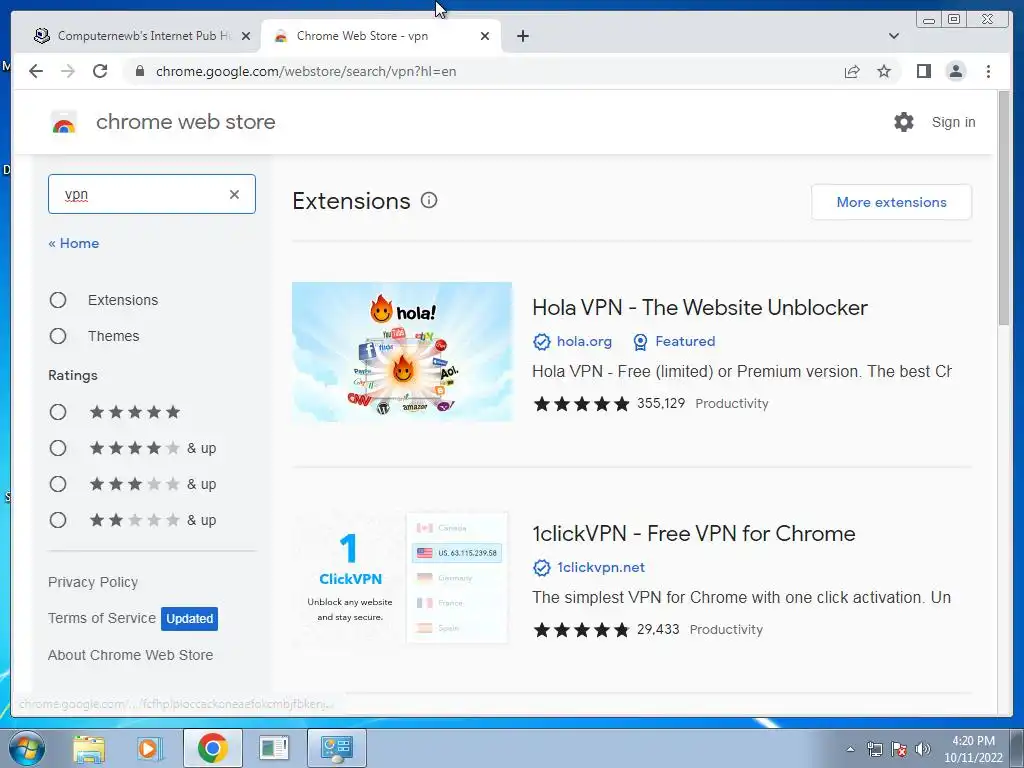Open Action Center flag tray icon
This screenshot has width=1024, height=768.
[899, 749]
